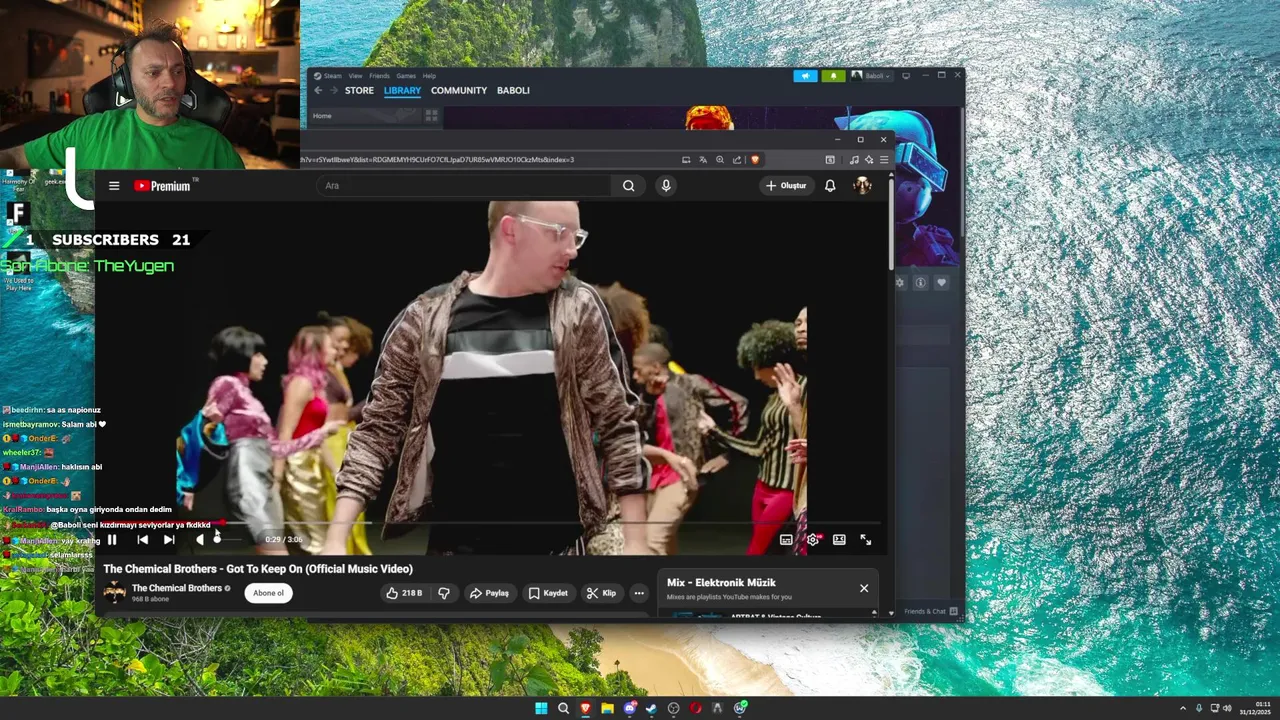Open Windows taskbar search
The image size is (1280, 720).
click(x=563, y=708)
